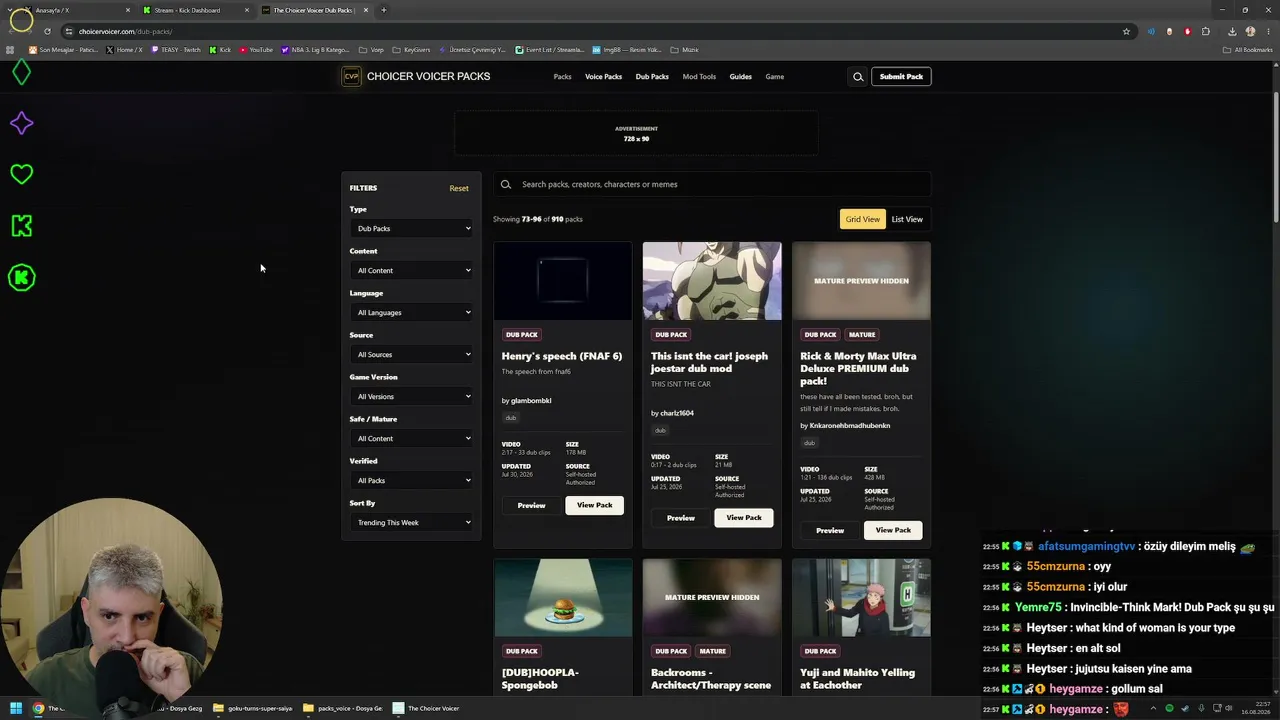
Task: Open the Type dropdown showing Dub Packs
Action: pyautogui.click(x=412, y=229)
